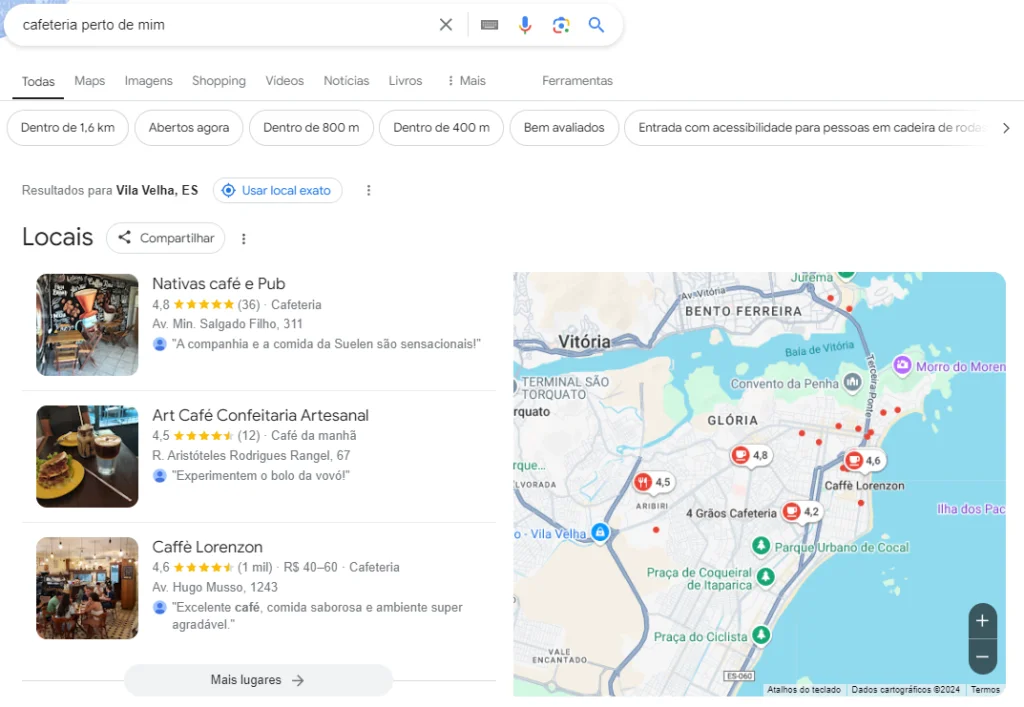Open the Art Café Confeitaria Artesanal listing
This screenshot has height=707, width=1024.
click(x=261, y=415)
